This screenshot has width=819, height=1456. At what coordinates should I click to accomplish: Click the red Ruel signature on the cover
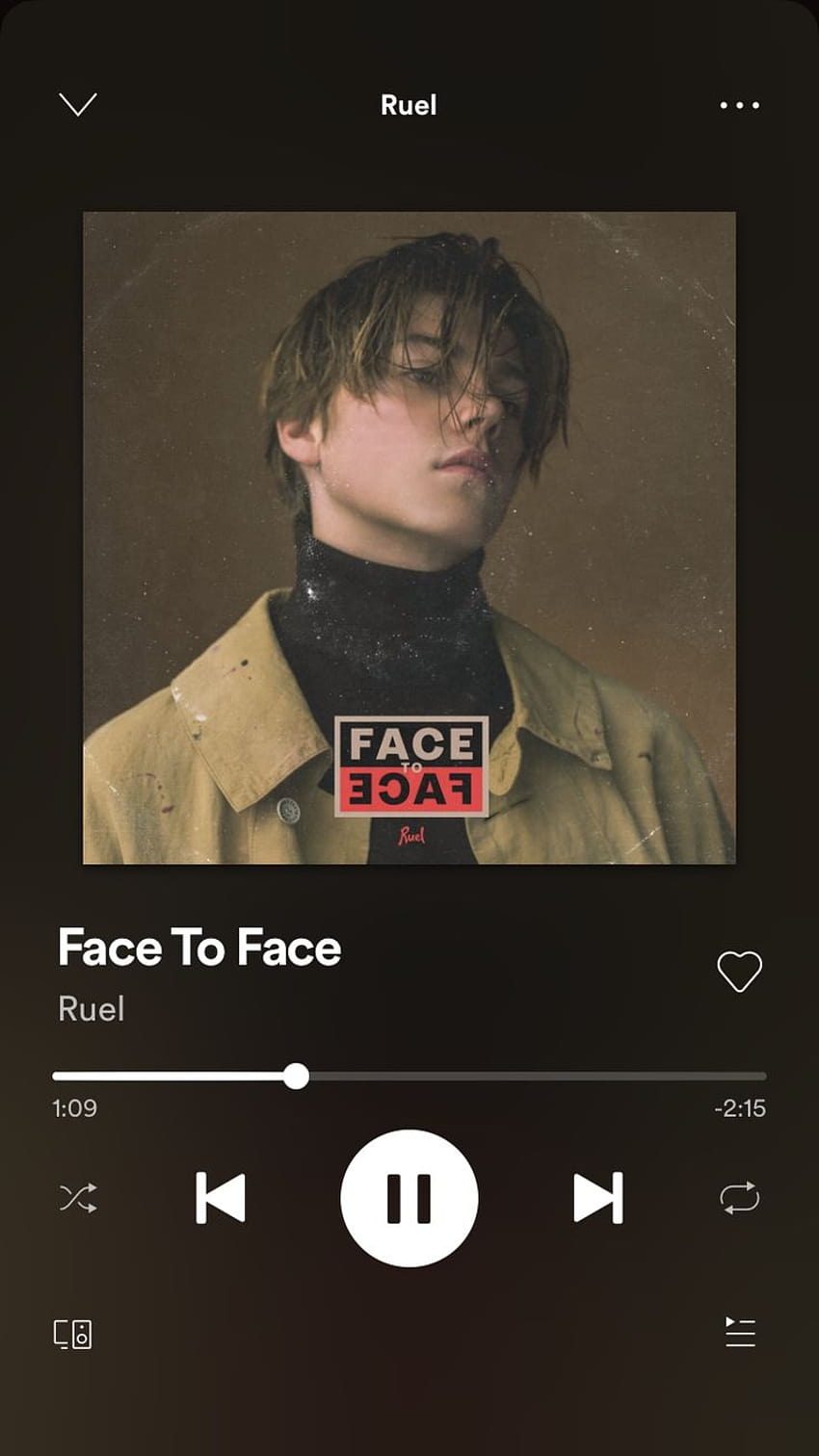pos(411,835)
